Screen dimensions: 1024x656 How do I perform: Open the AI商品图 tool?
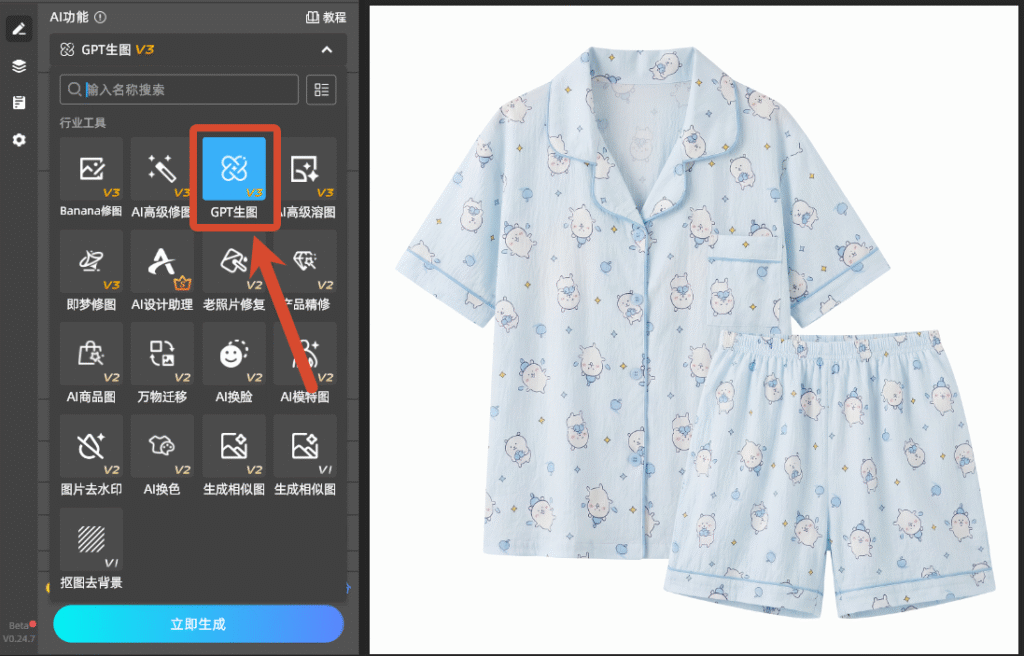91,363
